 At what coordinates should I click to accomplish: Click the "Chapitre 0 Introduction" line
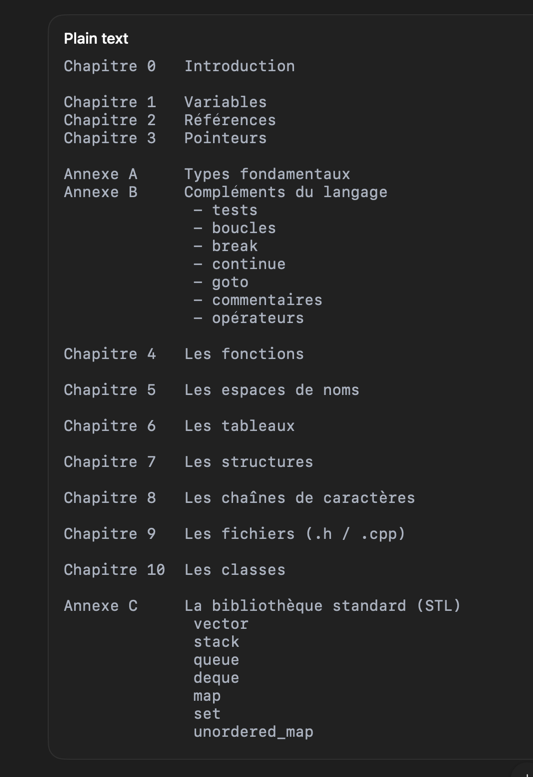pyautogui.click(x=179, y=66)
